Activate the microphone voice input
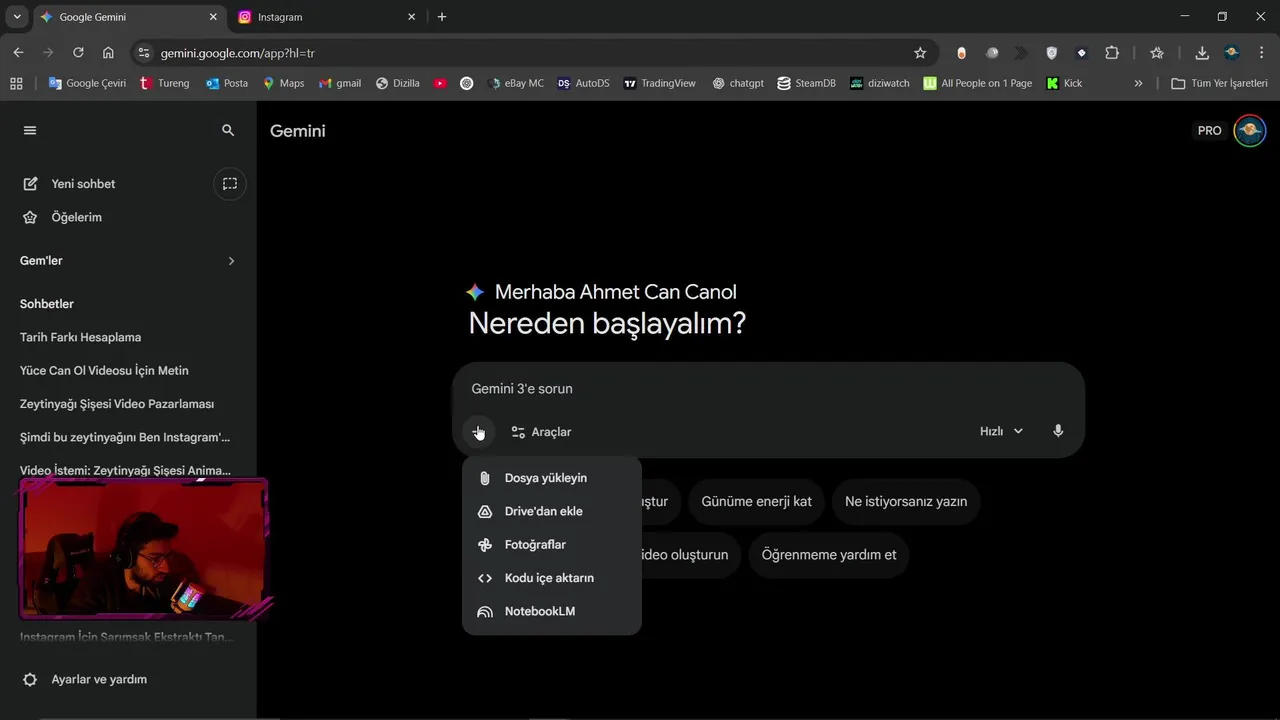Image resolution: width=1280 pixels, height=720 pixels. 1058,431
